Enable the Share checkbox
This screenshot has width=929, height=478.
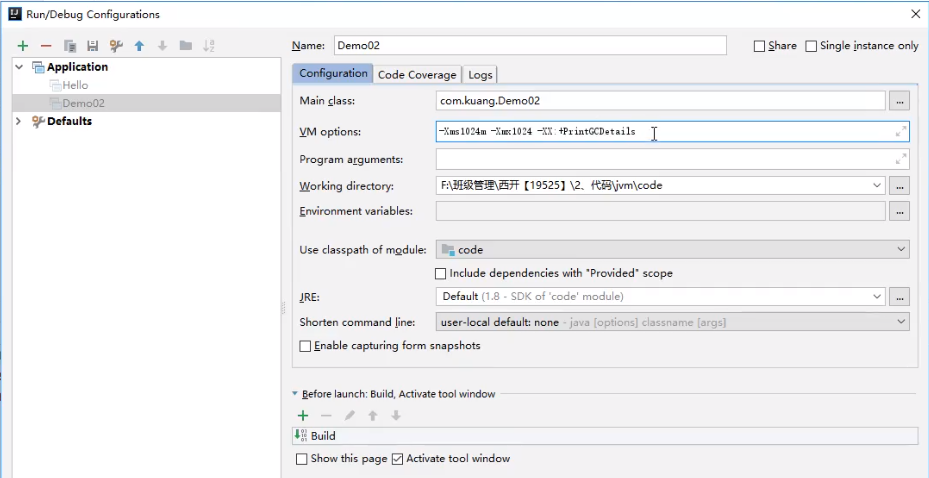(759, 46)
